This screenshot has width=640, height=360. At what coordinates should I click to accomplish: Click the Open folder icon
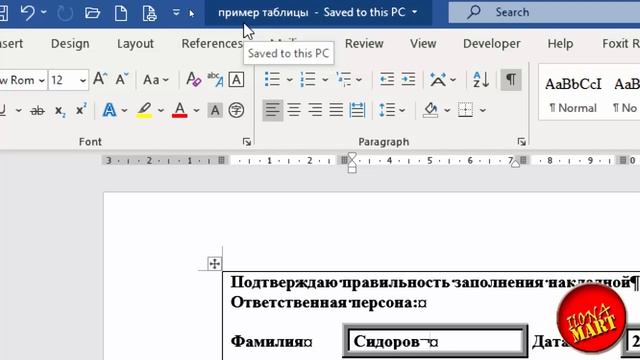click(x=92, y=13)
